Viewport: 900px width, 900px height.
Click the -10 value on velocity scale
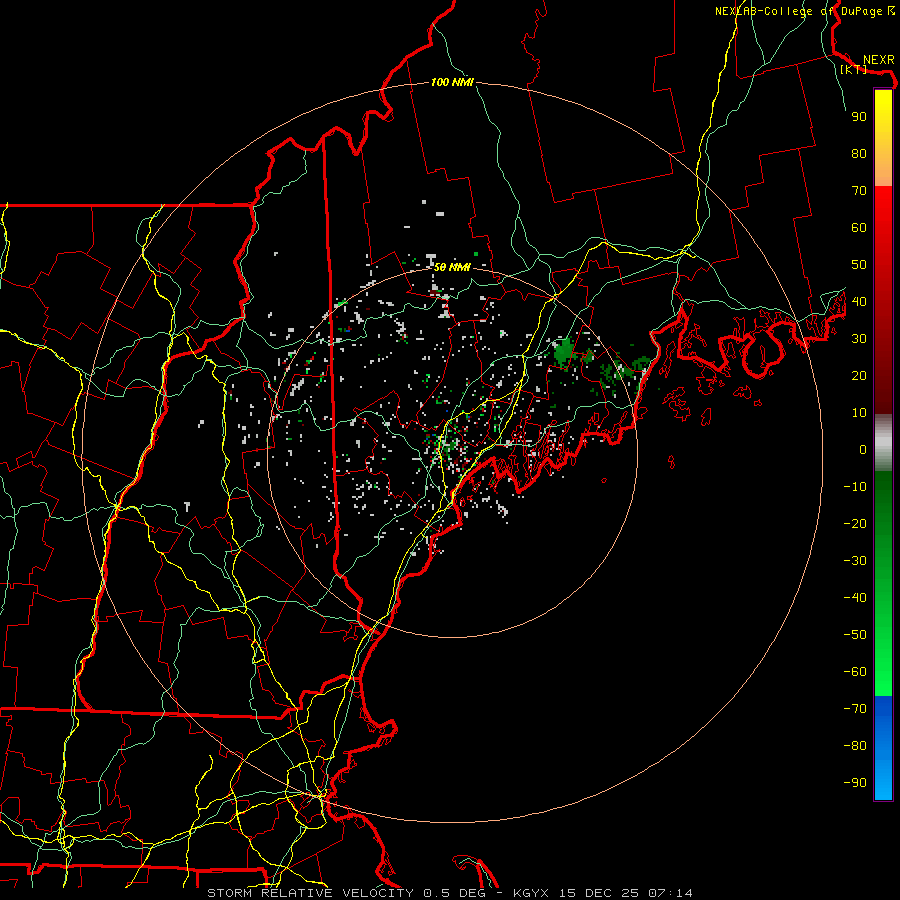coord(855,487)
